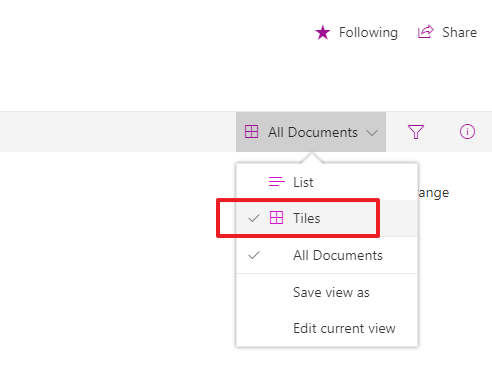Image resolution: width=492 pixels, height=376 pixels.
Task: Open the information details pane icon
Action: 467,132
